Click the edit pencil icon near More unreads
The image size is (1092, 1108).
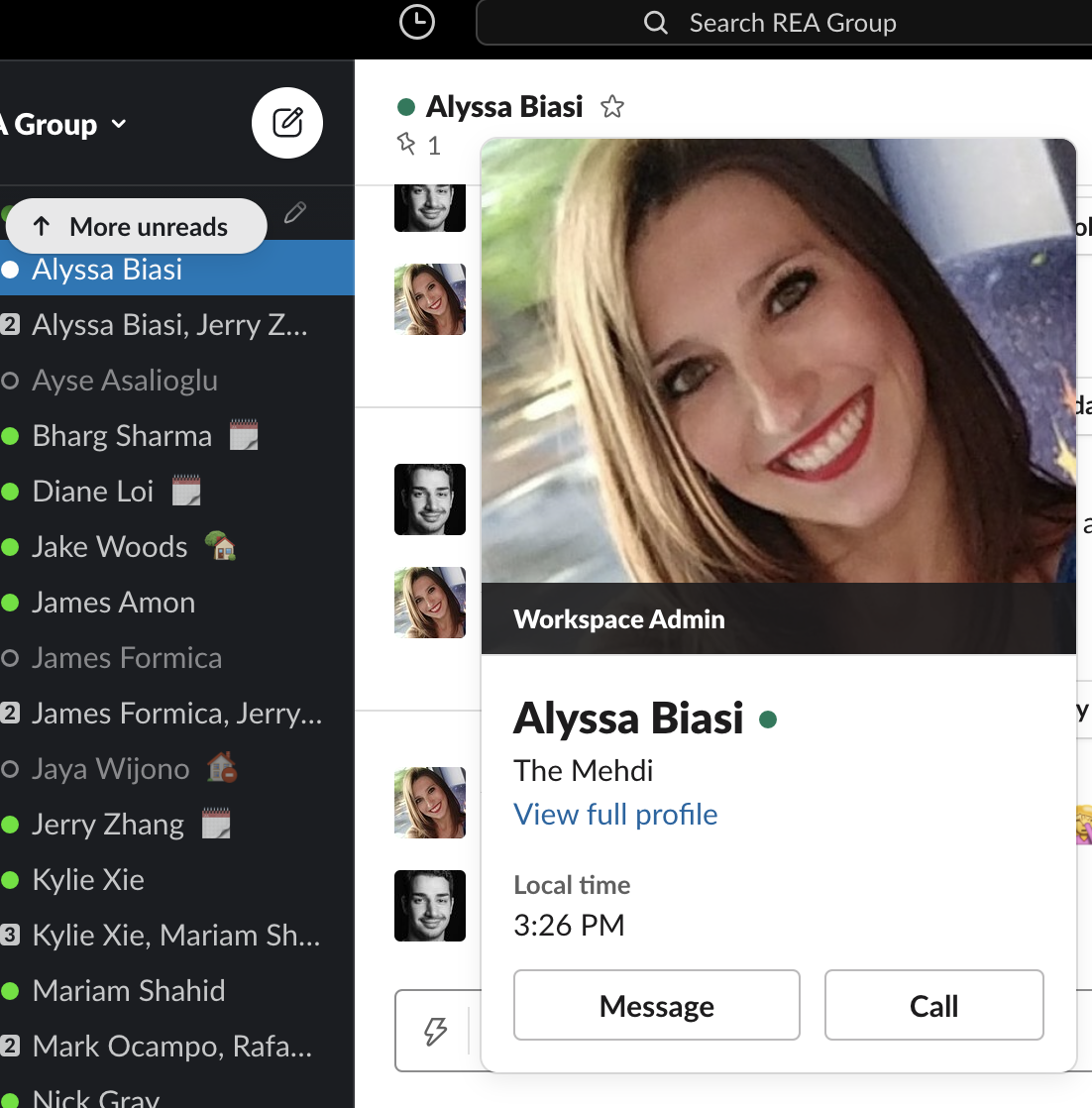(x=295, y=212)
